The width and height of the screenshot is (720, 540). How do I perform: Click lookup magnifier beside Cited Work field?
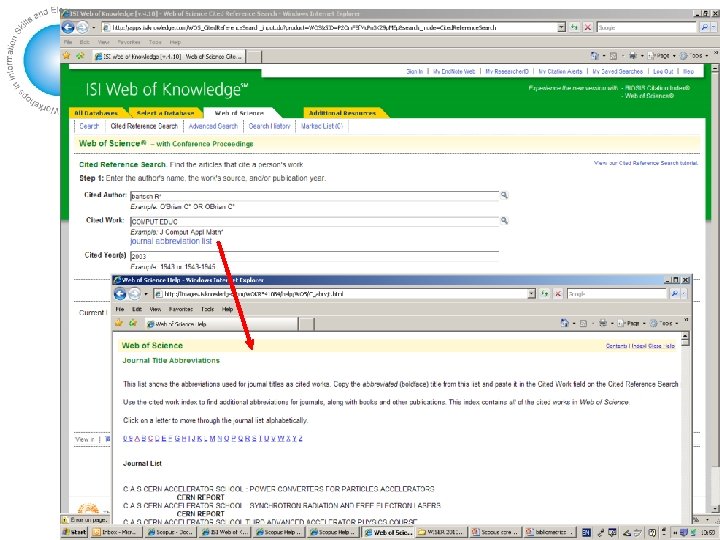[504, 221]
